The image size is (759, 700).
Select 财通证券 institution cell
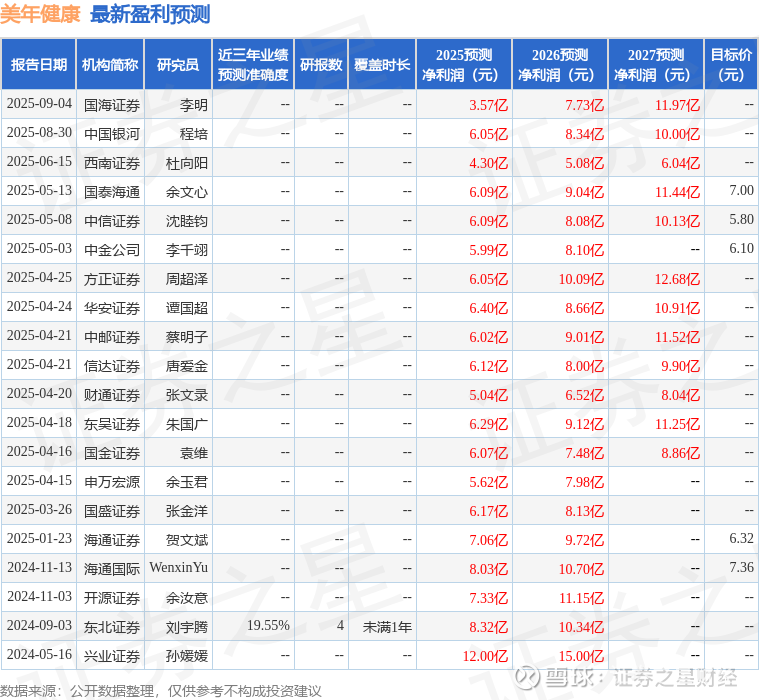click(112, 396)
